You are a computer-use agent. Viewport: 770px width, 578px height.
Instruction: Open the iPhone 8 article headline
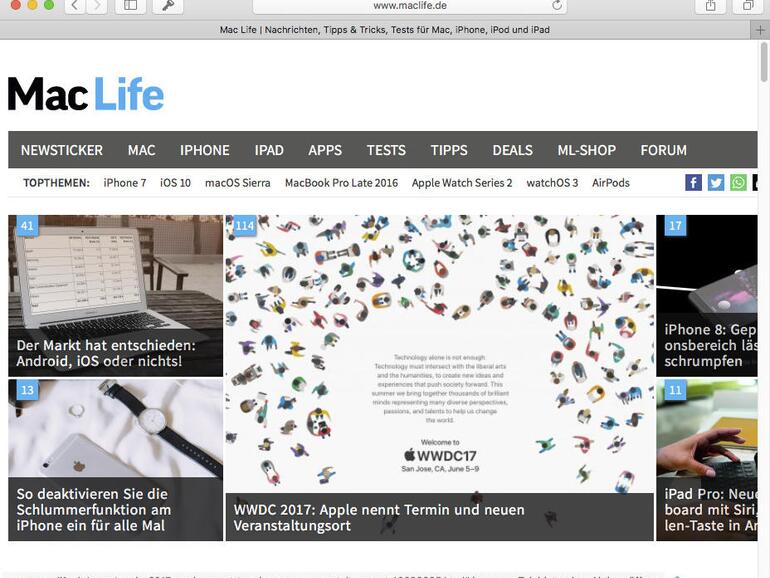711,345
